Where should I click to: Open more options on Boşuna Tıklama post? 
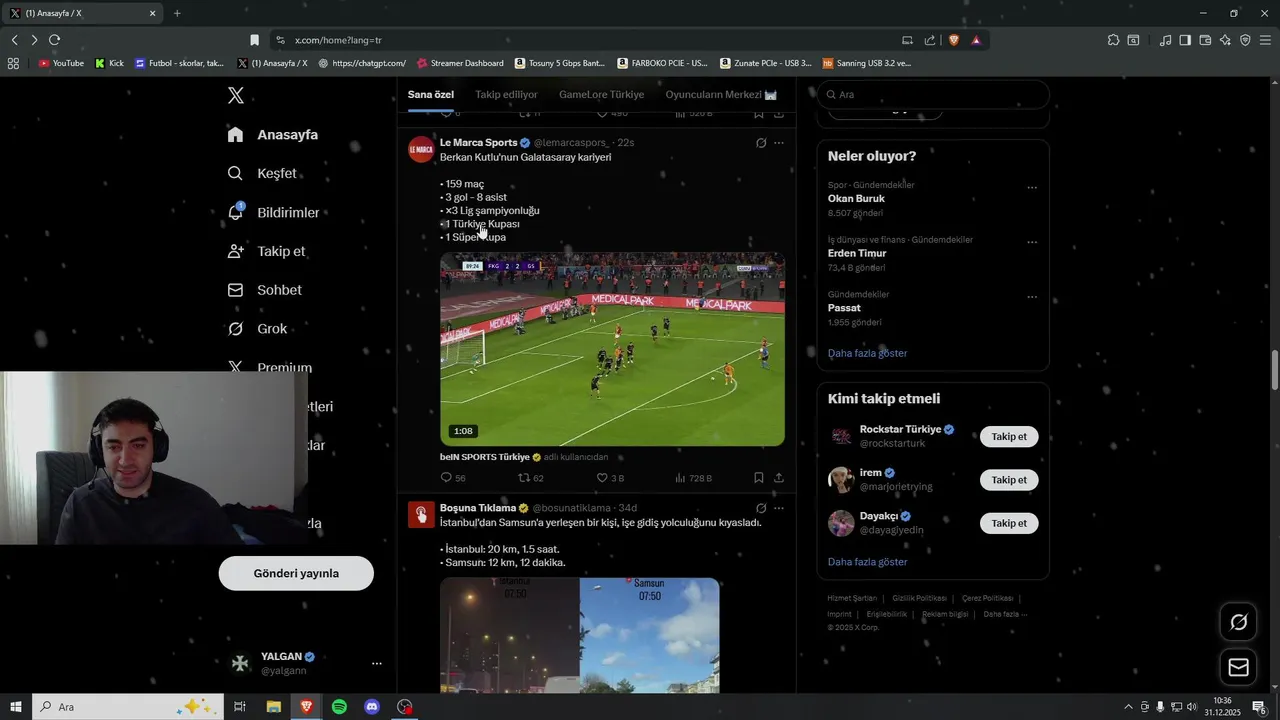click(779, 508)
